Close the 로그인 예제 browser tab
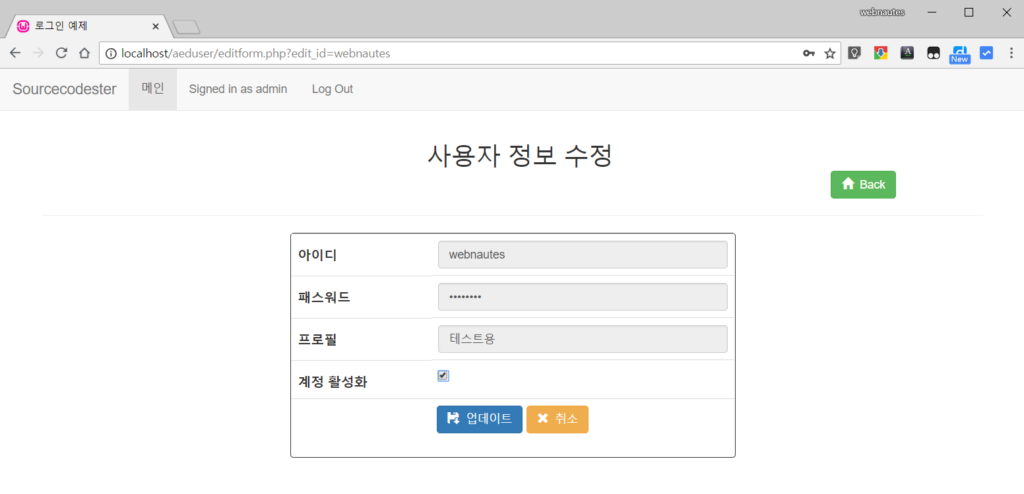Viewport: 1024px width, 494px height. point(155,26)
